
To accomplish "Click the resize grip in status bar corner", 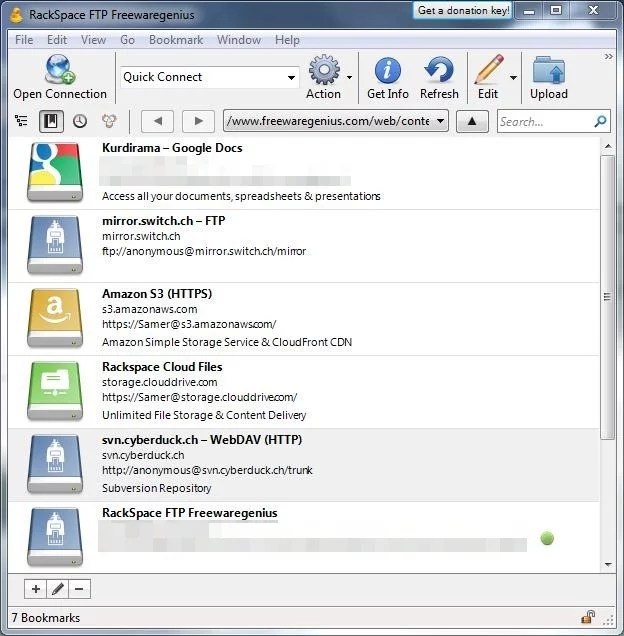I will [608, 620].
